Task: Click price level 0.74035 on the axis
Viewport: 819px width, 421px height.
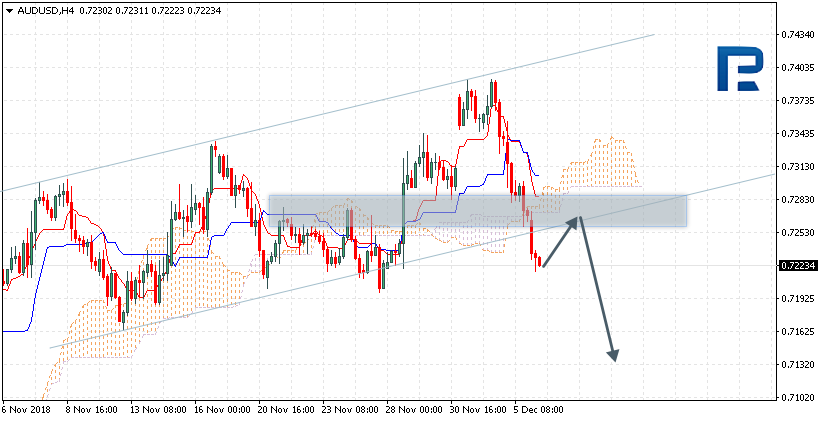Action: tap(798, 68)
